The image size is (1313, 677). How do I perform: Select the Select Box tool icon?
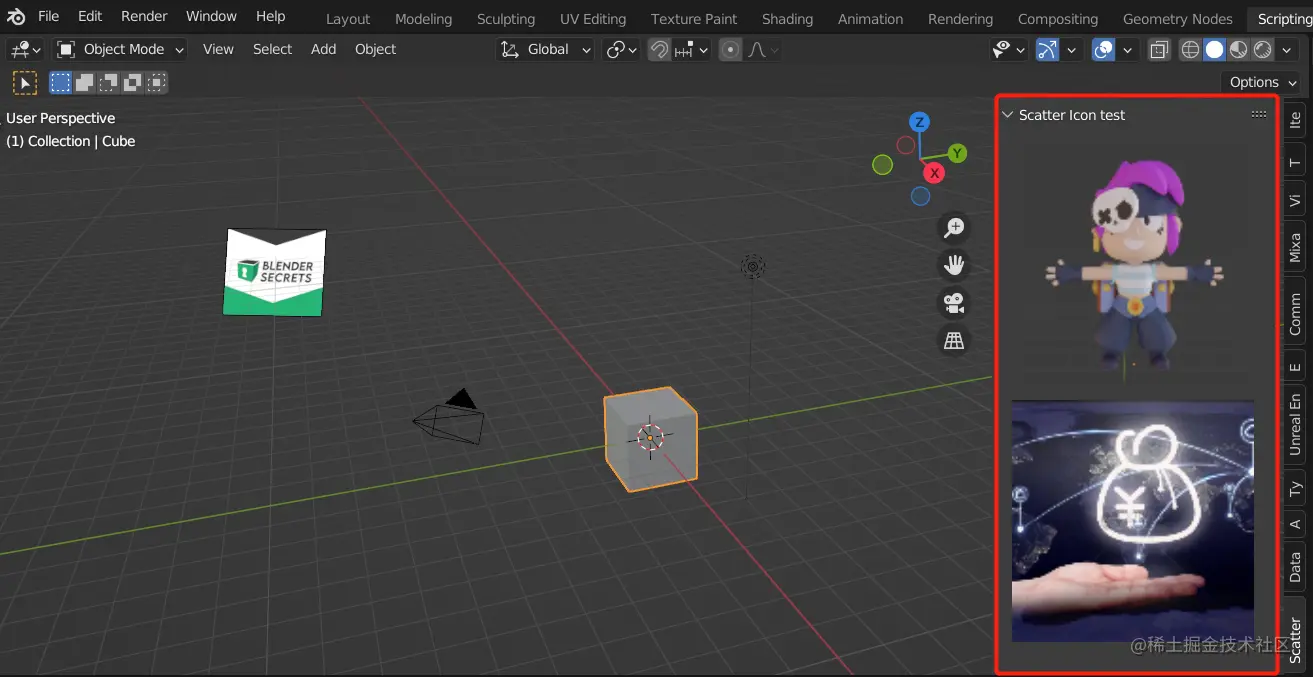[24, 83]
